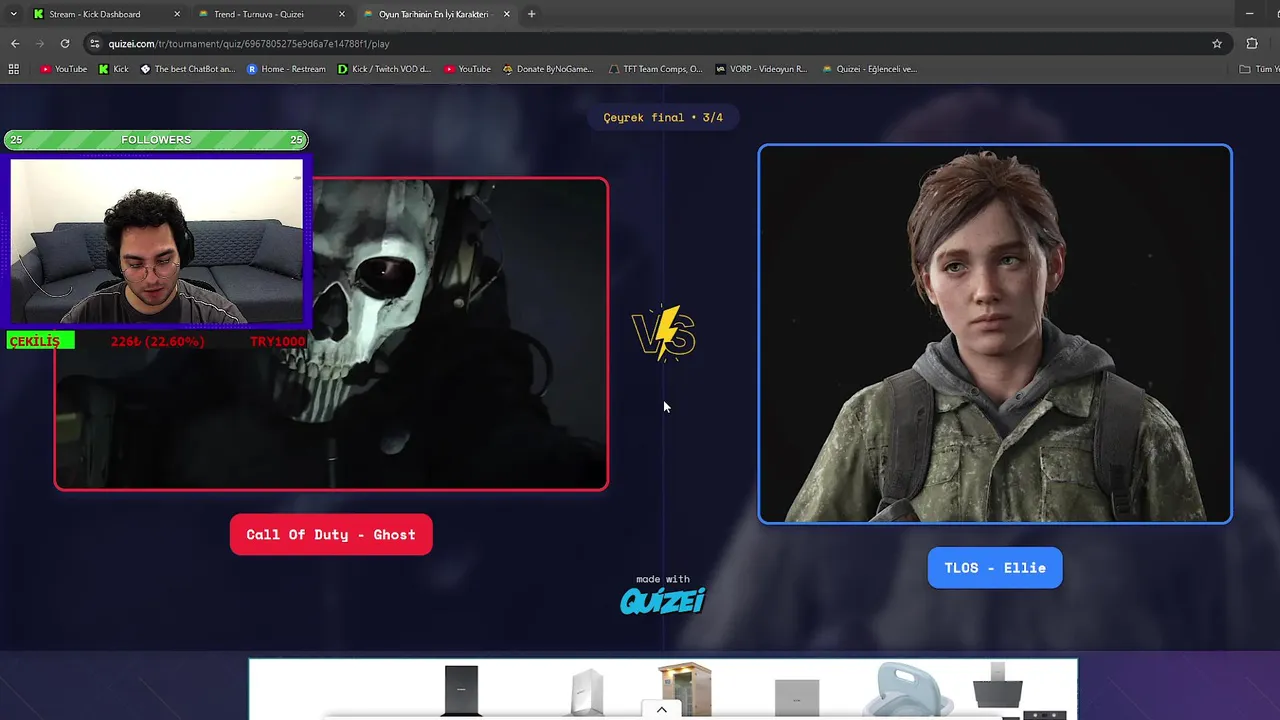Open the black tower product in ad
The image size is (1280, 720).
point(461,690)
